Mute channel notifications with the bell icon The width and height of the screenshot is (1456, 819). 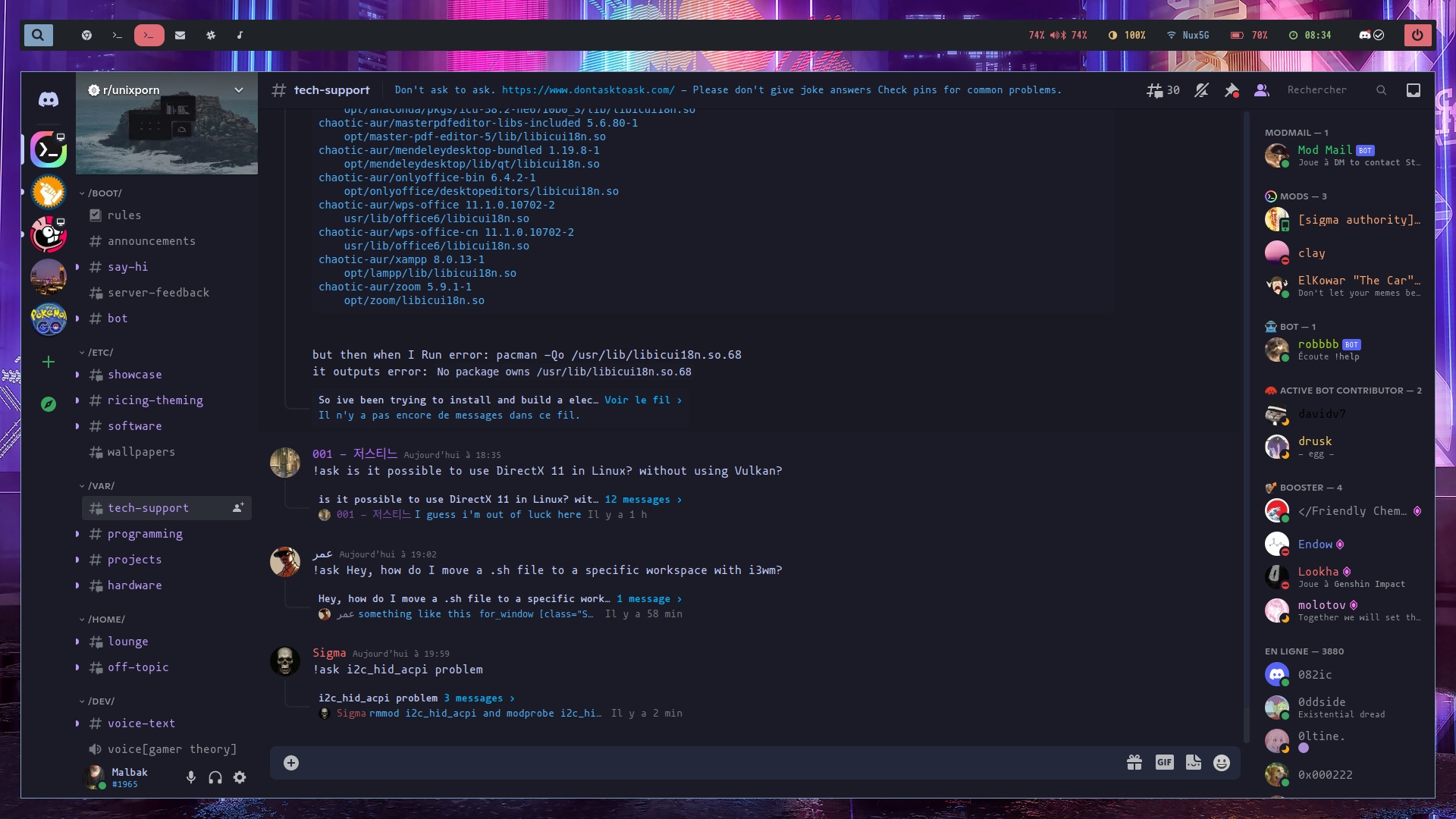click(x=1201, y=90)
